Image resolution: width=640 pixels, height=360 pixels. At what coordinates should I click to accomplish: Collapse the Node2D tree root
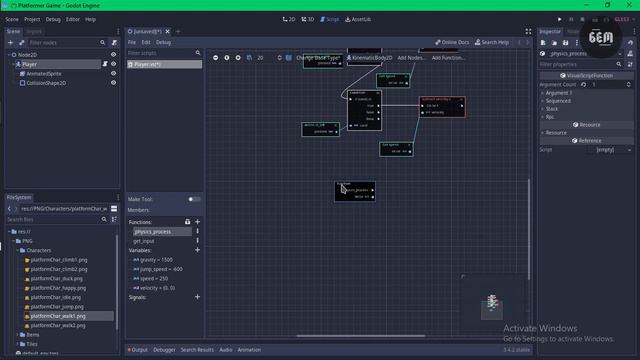click(x=9, y=55)
